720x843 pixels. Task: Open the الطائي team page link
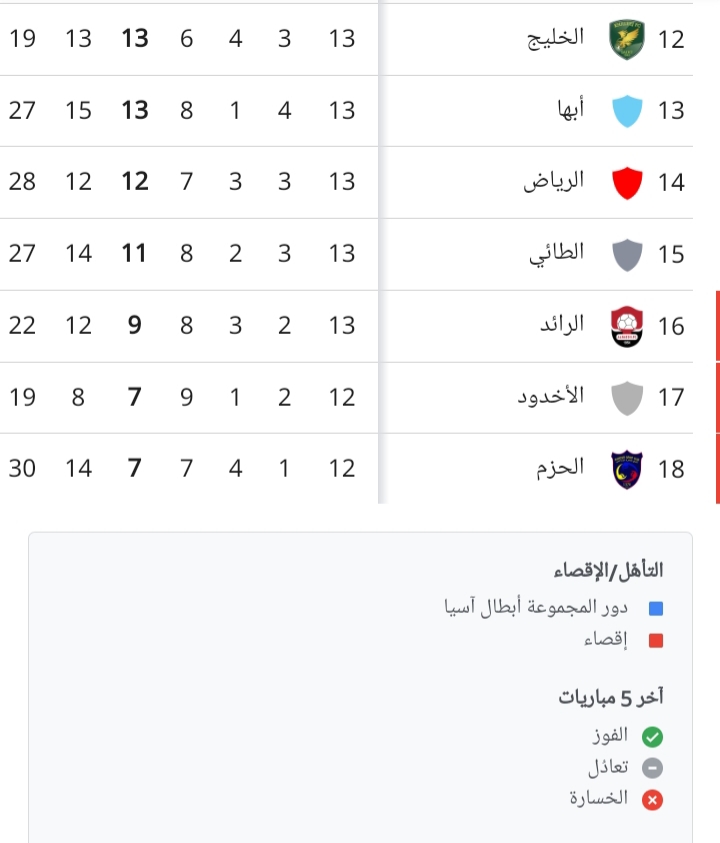pos(556,254)
